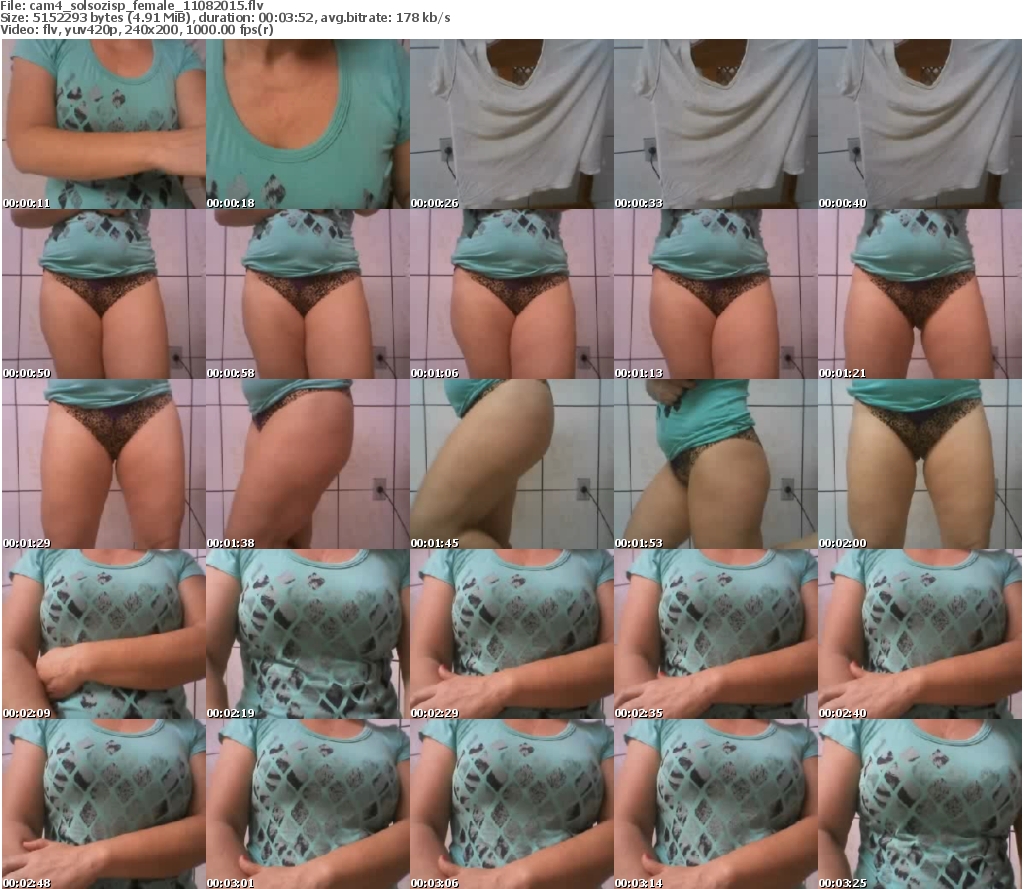
Task: View the frame at 00:01:53
Action: (x=715, y=464)
